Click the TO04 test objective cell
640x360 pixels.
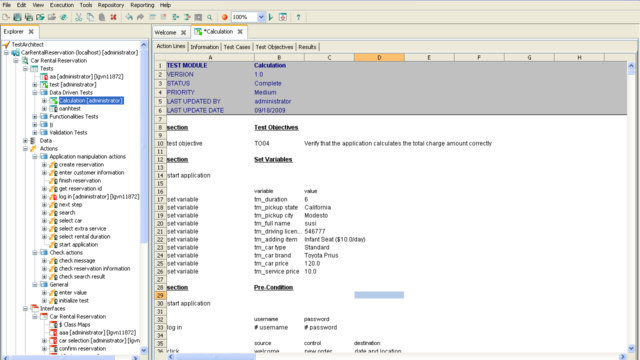click(279, 144)
